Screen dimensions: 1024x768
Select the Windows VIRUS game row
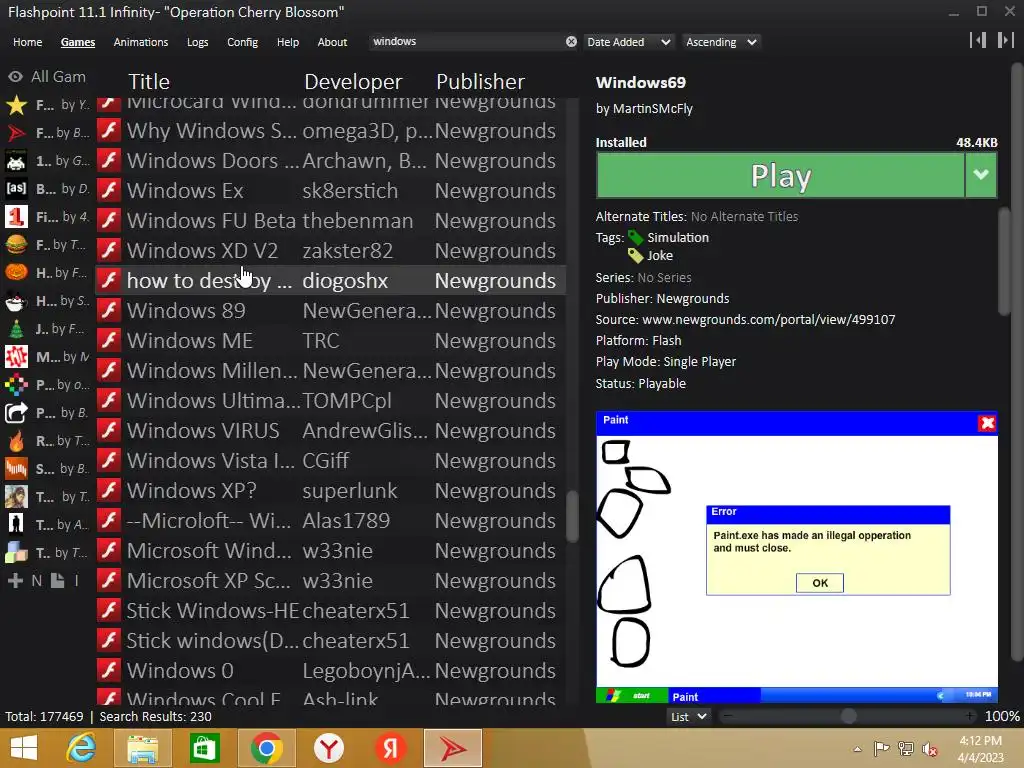pyautogui.click(x=330, y=430)
